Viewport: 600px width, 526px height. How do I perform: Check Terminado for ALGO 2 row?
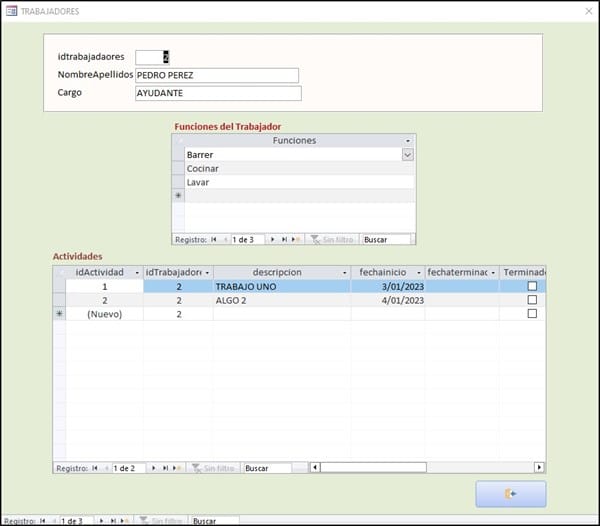click(532, 300)
